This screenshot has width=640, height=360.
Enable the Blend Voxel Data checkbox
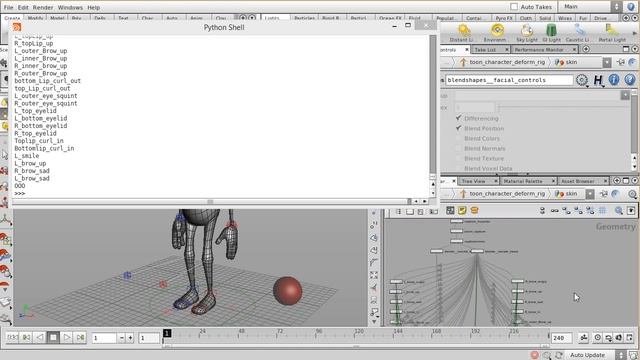458,168
